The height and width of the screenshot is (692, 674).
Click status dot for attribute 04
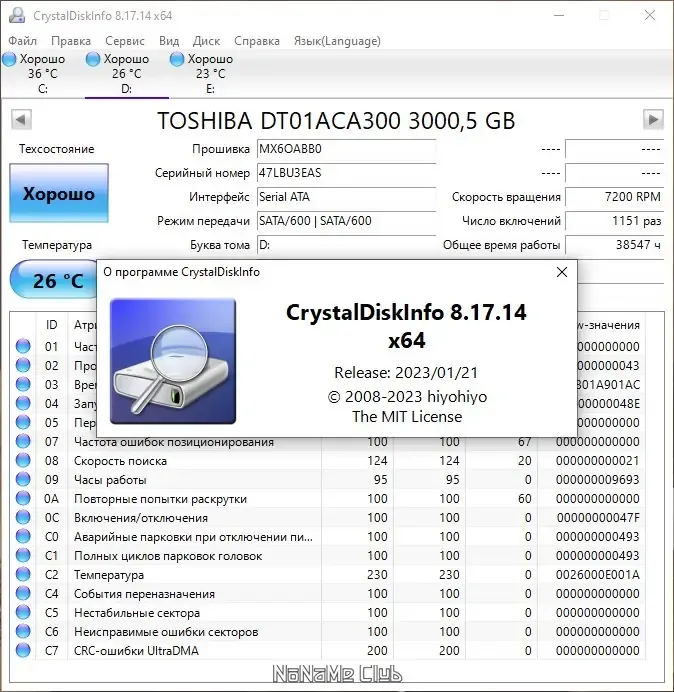(23, 403)
